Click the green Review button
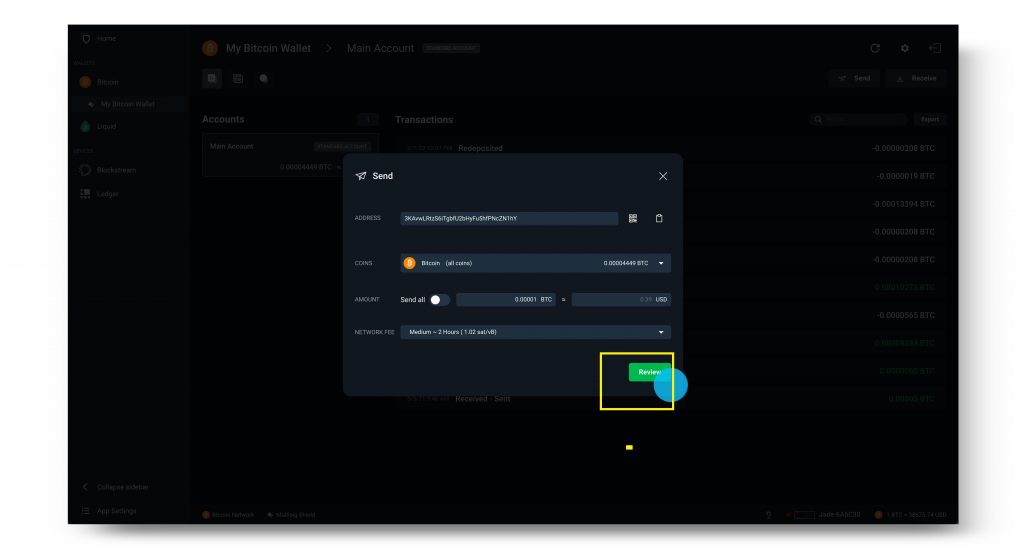The image size is (1024, 551). (x=649, y=372)
